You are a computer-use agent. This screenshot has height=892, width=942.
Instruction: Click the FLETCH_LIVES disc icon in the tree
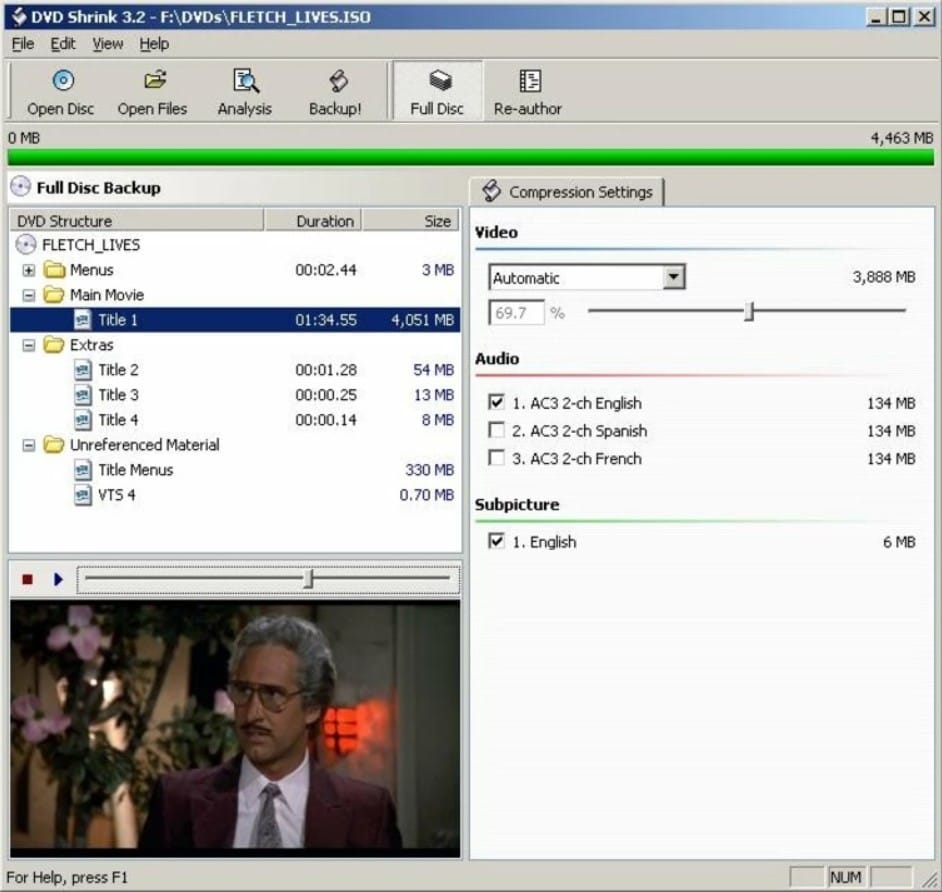[x=26, y=244]
